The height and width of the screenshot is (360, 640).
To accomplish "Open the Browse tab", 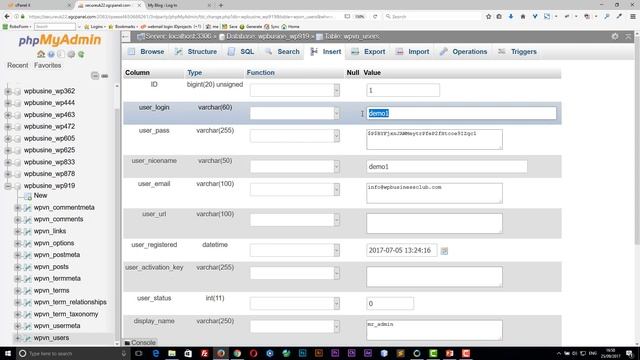I will [x=146, y=52].
